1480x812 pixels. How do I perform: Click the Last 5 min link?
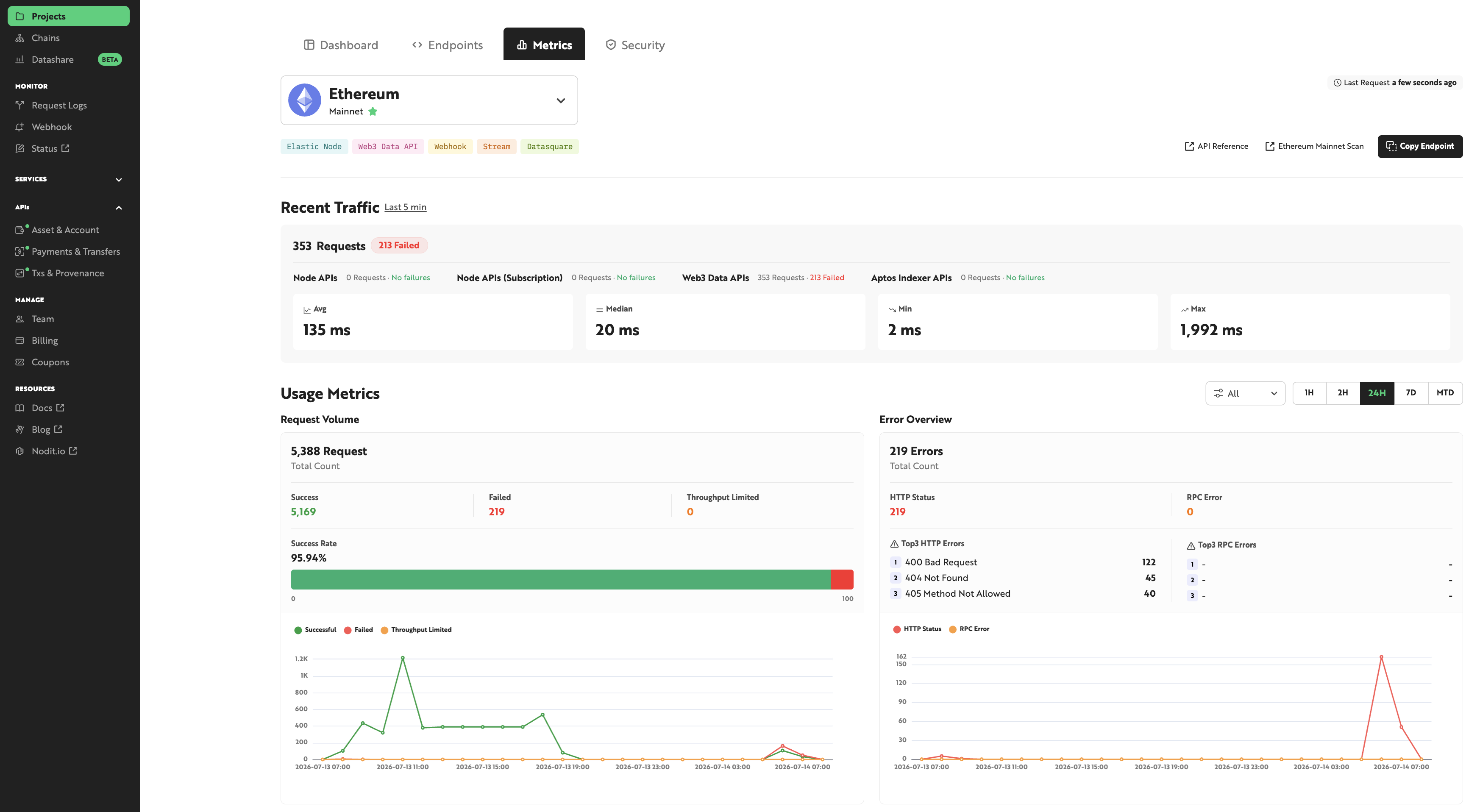click(x=405, y=208)
